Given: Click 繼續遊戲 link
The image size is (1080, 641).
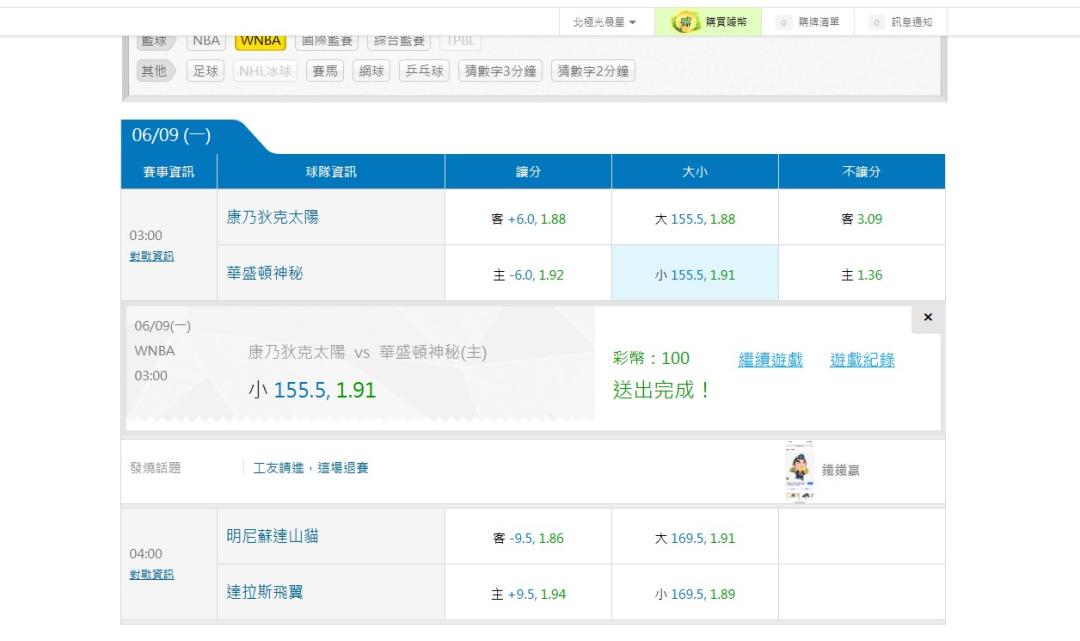Looking at the screenshot, I should 771,359.
